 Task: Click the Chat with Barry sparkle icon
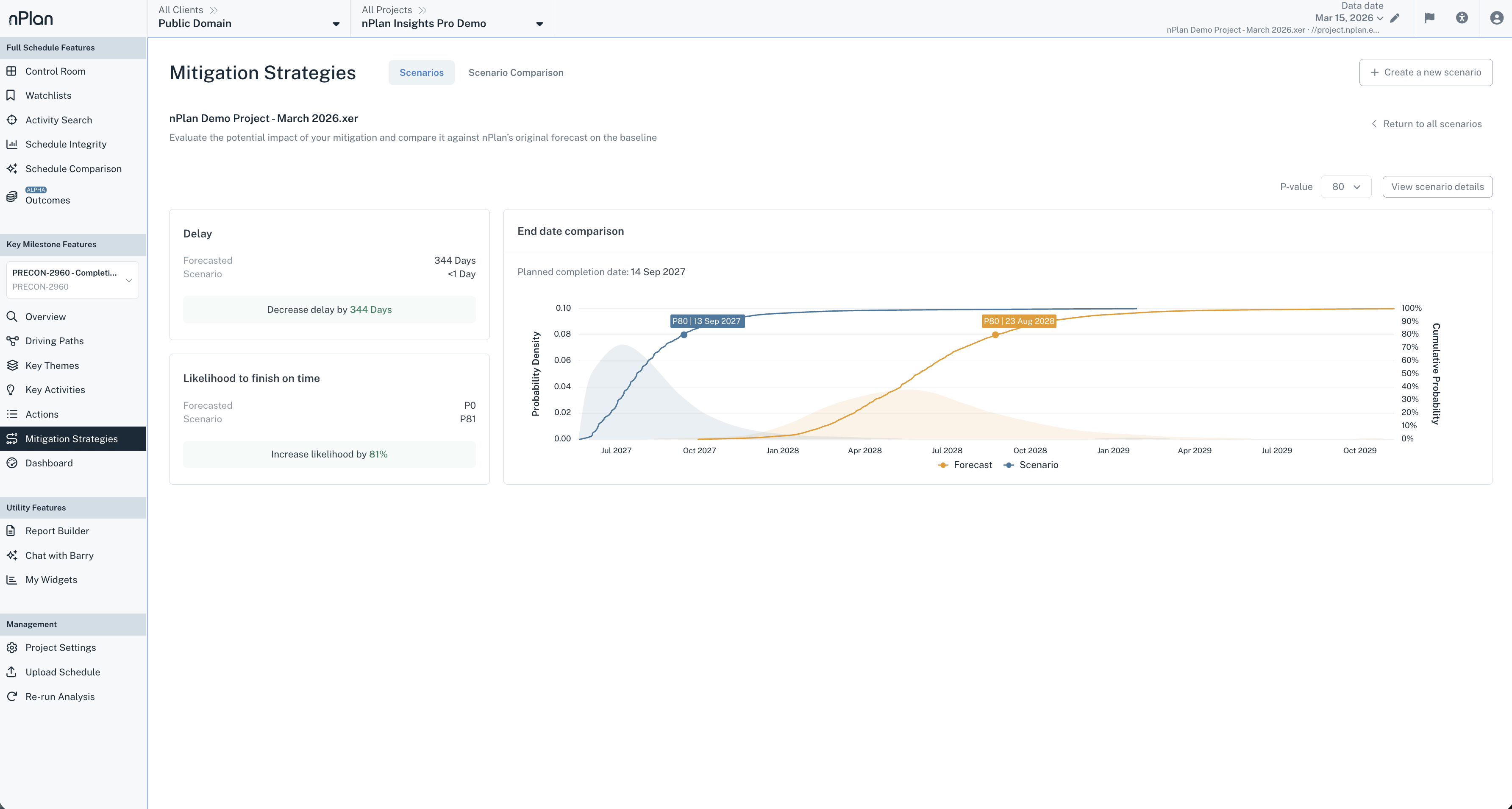[x=11, y=555]
